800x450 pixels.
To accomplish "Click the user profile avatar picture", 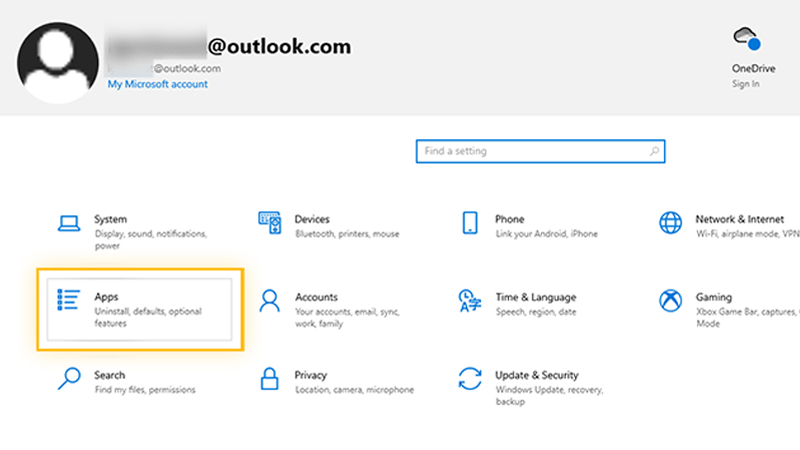I will click(58, 62).
